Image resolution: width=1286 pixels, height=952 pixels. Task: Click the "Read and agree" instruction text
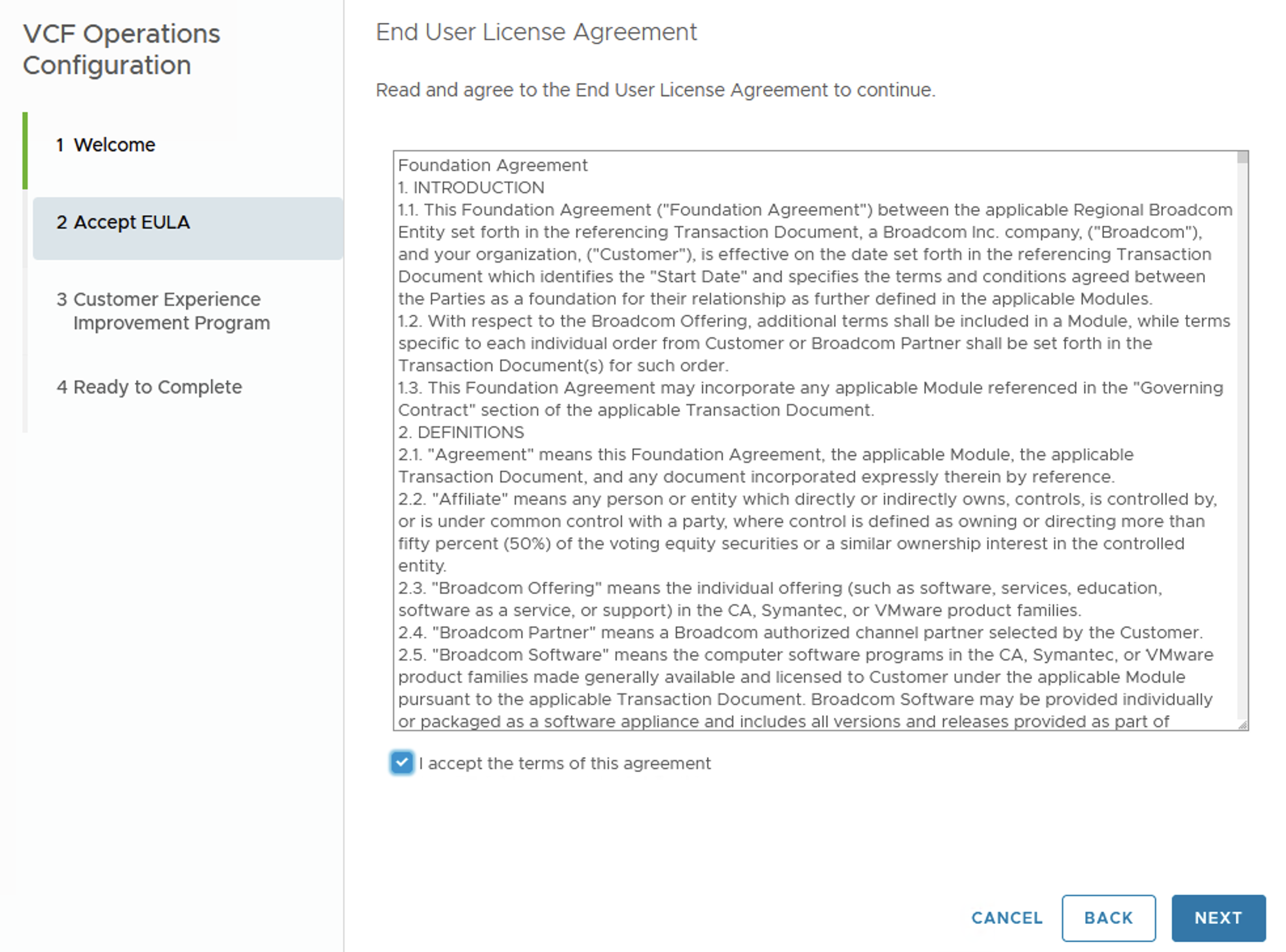click(655, 90)
